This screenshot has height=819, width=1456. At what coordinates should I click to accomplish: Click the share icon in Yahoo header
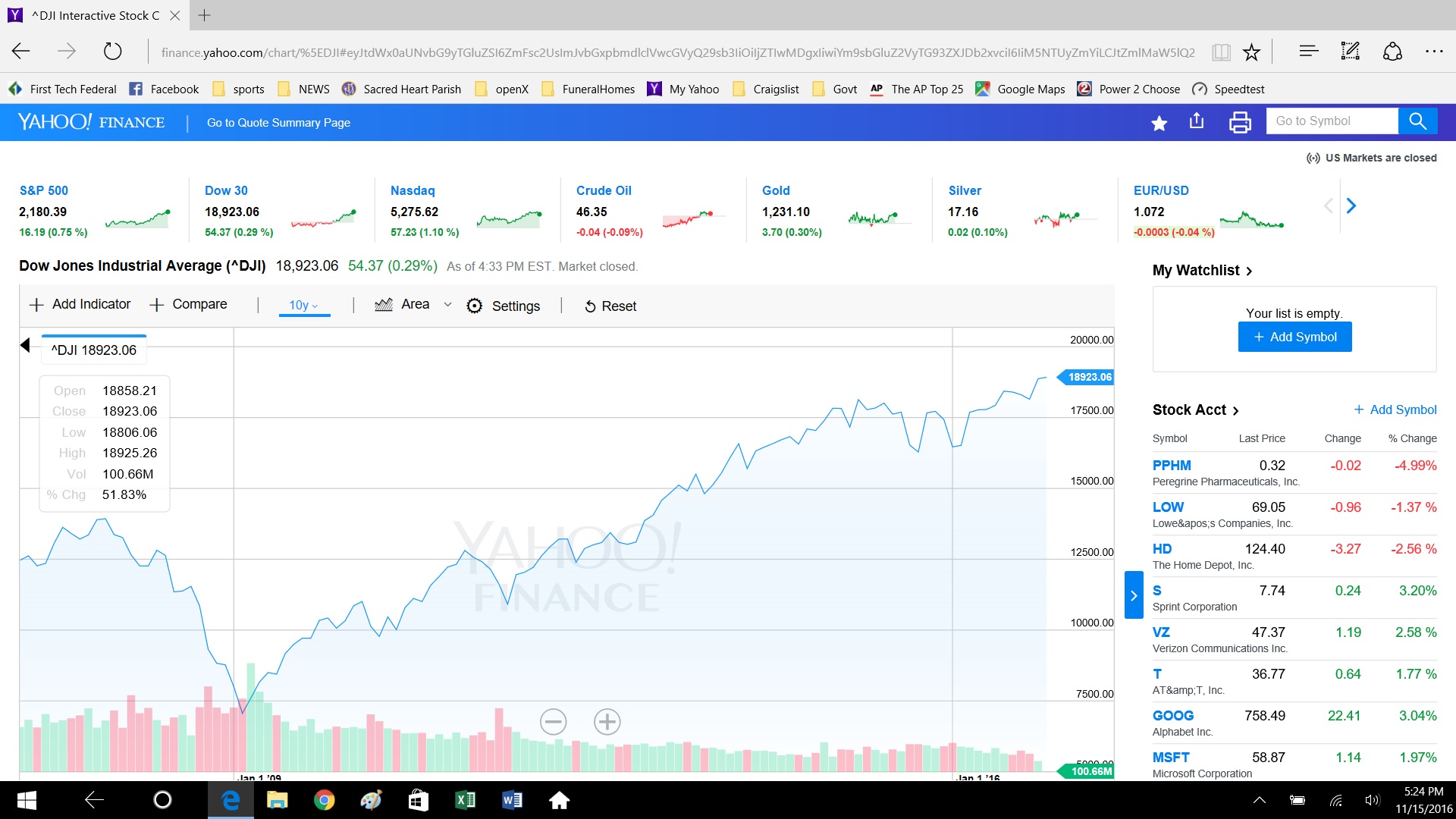pyautogui.click(x=1197, y=121)
